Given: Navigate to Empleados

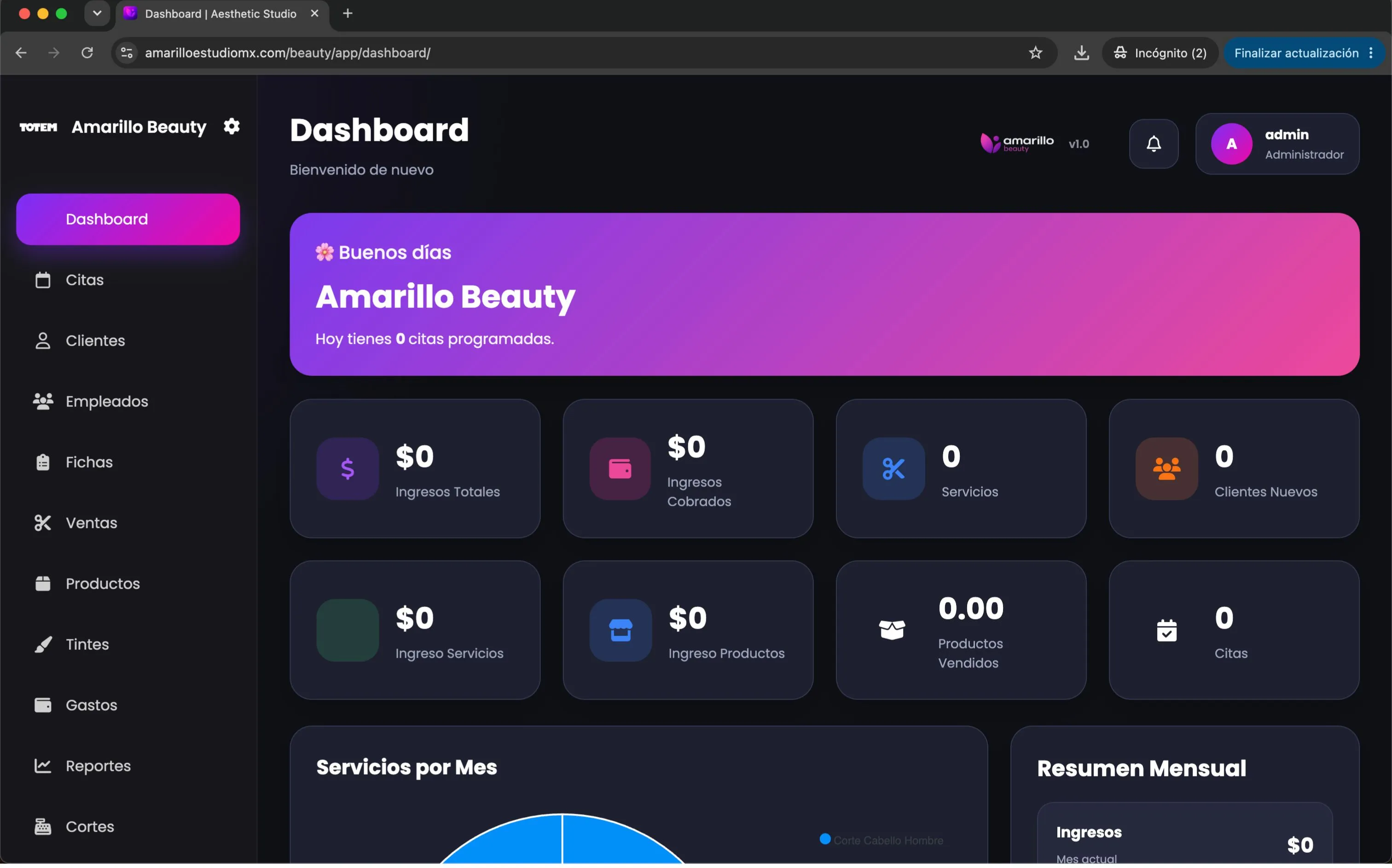Looking at the screenshot, I should point(128,401).
